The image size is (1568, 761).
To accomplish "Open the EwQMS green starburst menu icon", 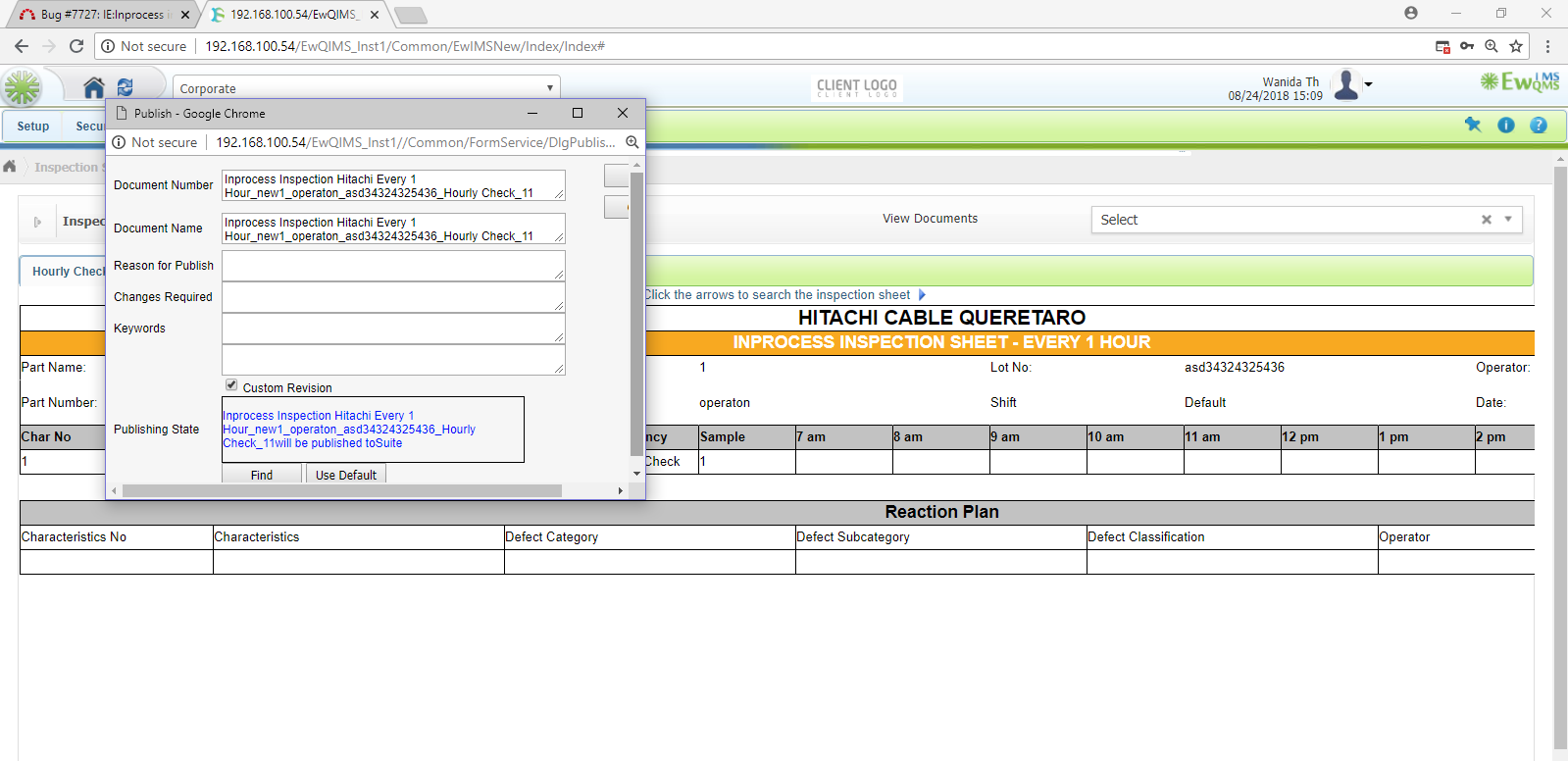I will click(x=22, y=88).
